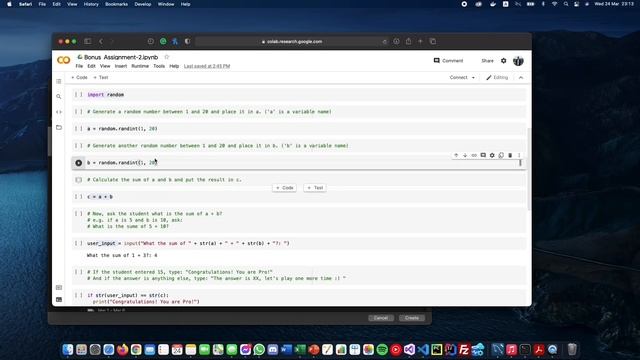
Task: Open Colab Help menu
Action: [x=174, y=66]
